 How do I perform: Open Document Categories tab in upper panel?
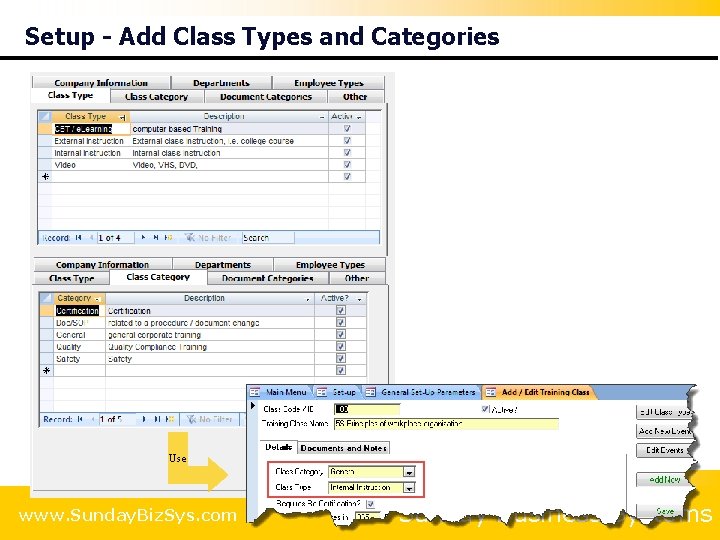point(266,97)
